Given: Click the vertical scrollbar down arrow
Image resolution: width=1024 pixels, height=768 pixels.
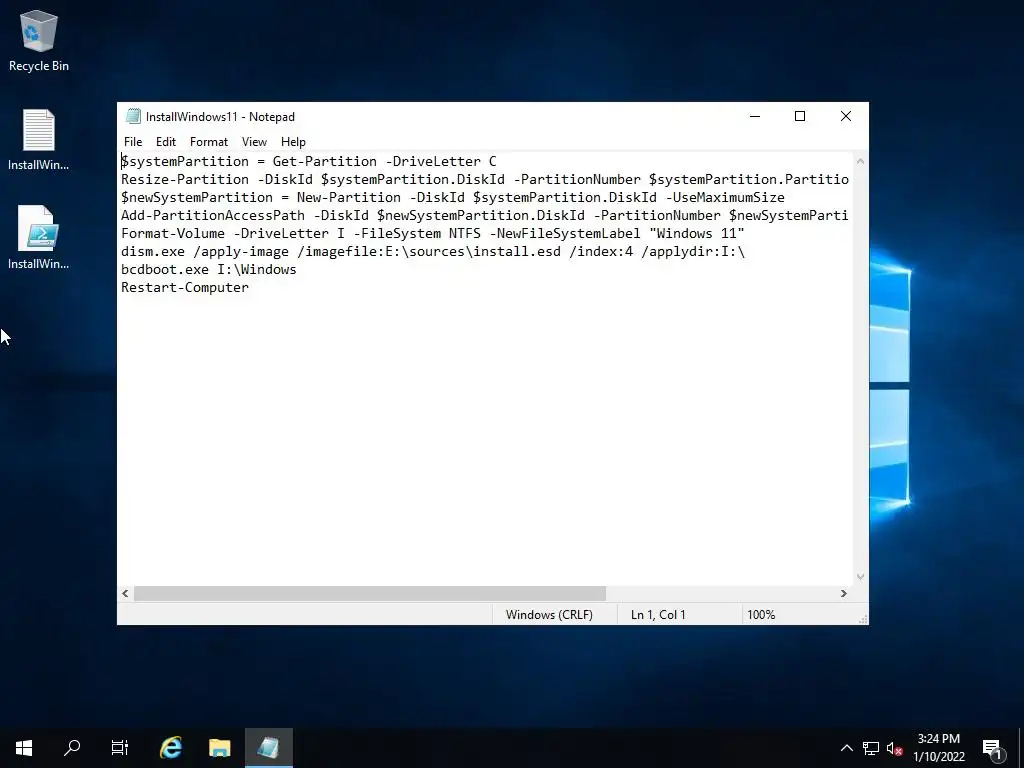Looking at the screenshot, I should click(860, 577).
